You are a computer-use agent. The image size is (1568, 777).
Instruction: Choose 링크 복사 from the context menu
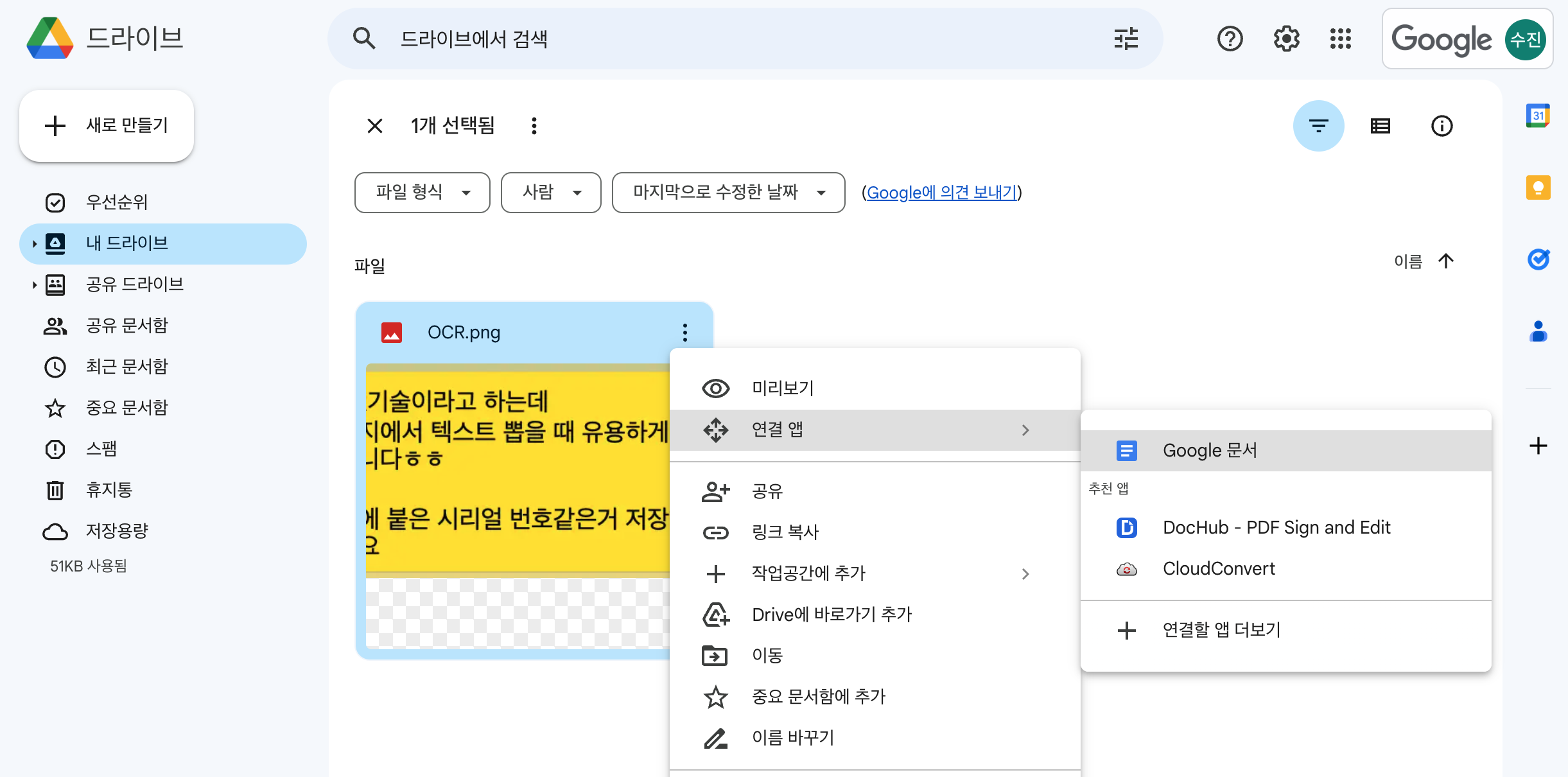785,532
